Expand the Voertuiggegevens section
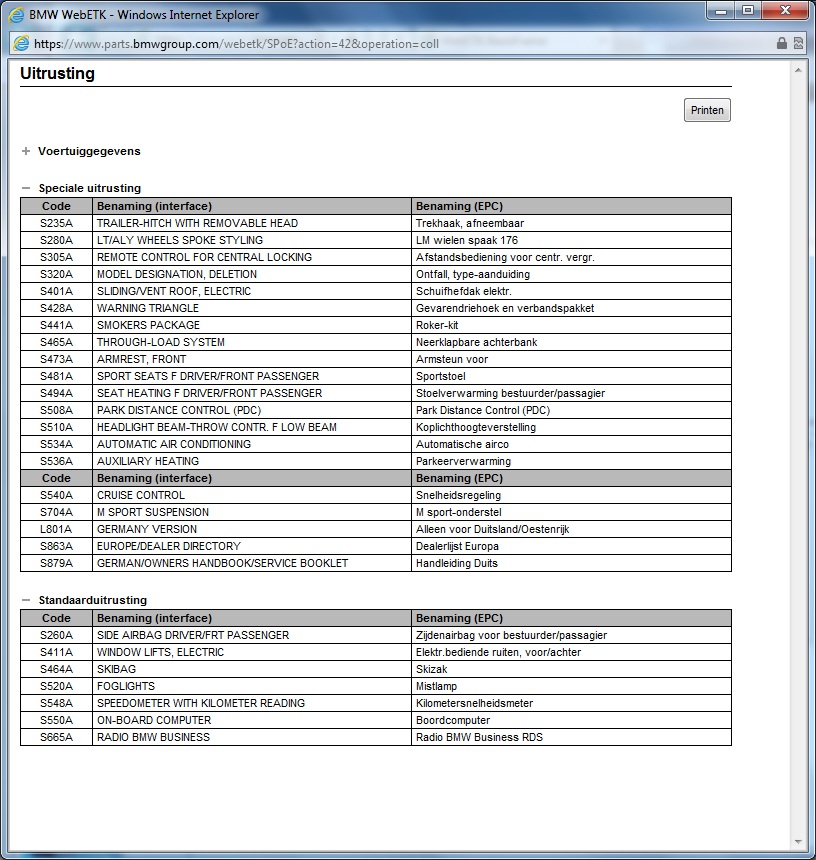This screenshot has height=860, width=816. 26,151
